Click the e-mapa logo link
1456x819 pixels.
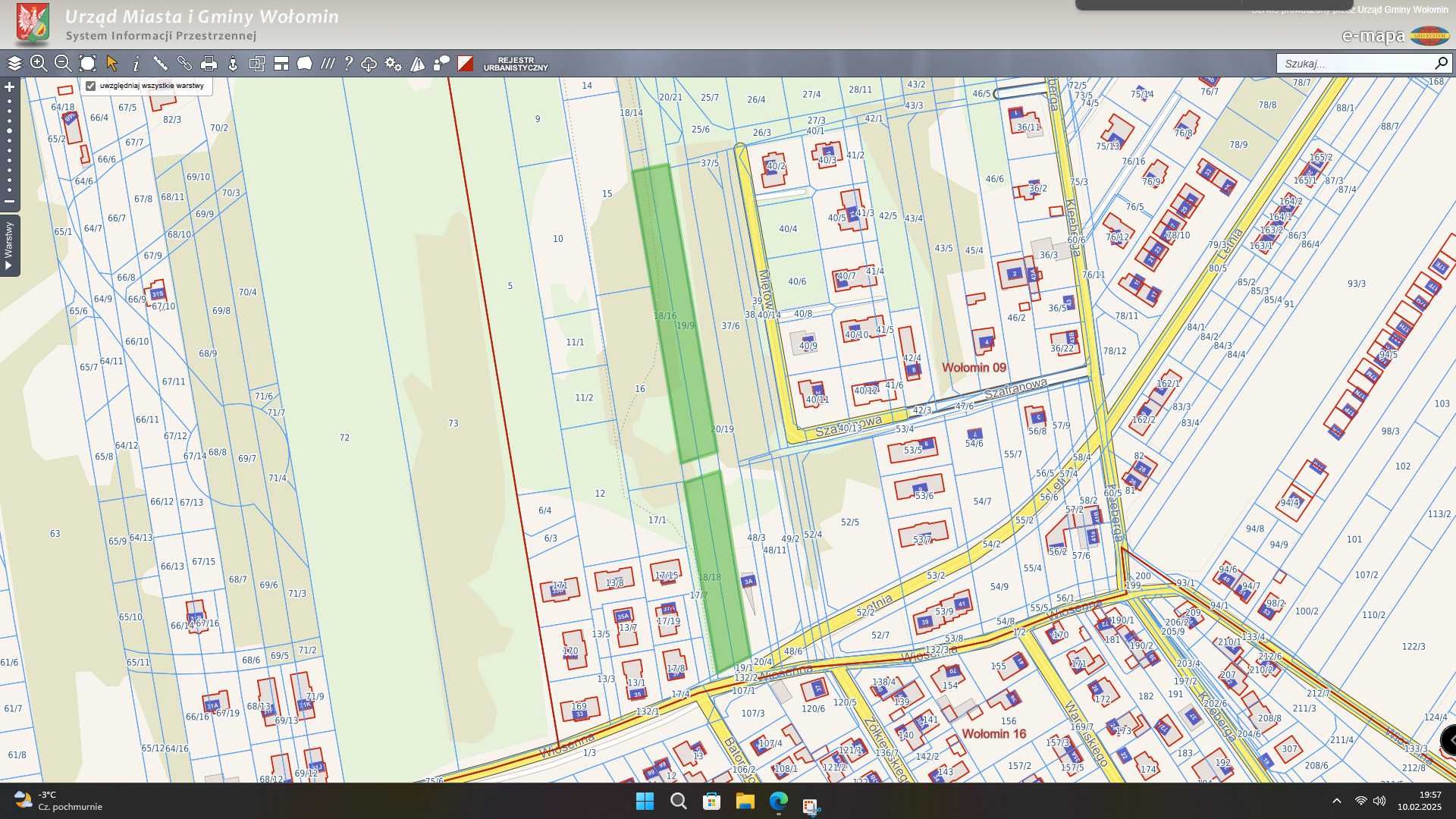pos(1395,36)
